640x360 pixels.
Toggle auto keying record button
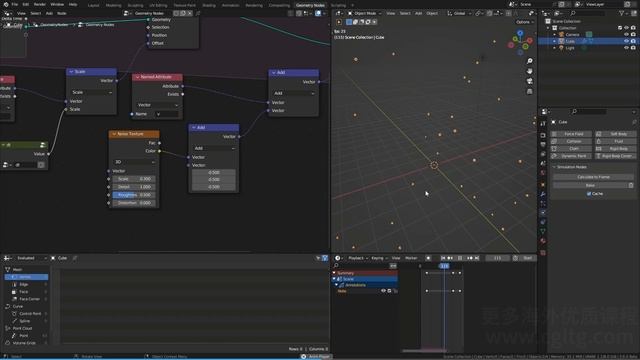[428, 258]
